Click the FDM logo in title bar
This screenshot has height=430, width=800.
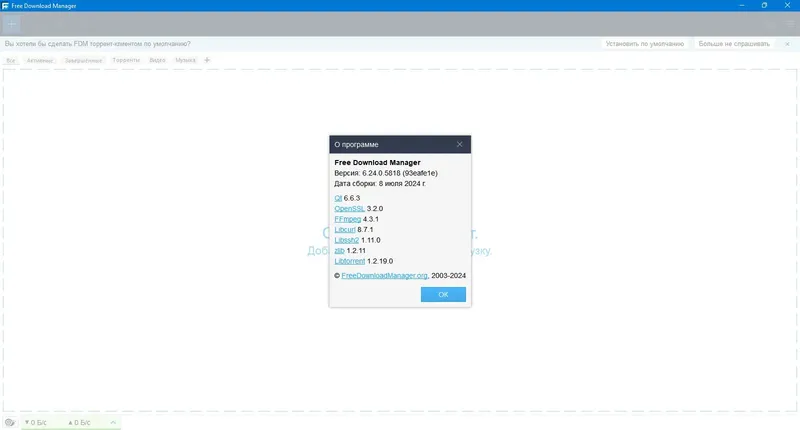click(5, 6)
